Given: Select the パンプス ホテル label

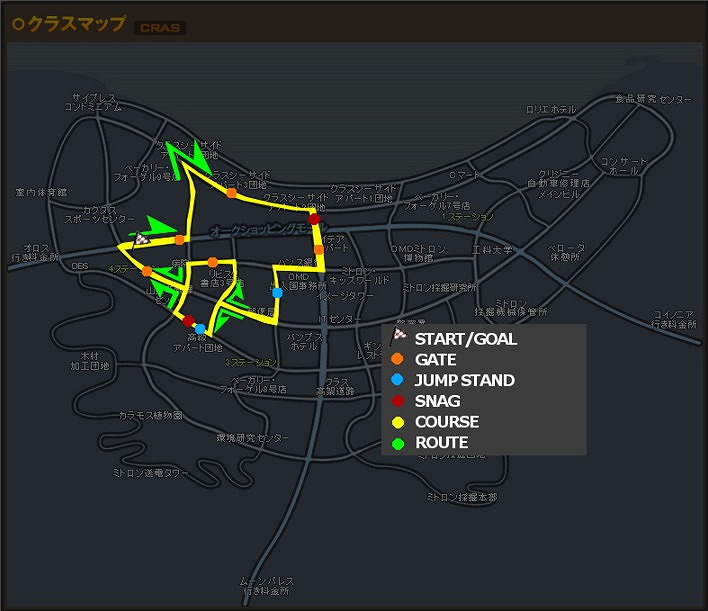Looking at the screenshot, I should 305,341.
